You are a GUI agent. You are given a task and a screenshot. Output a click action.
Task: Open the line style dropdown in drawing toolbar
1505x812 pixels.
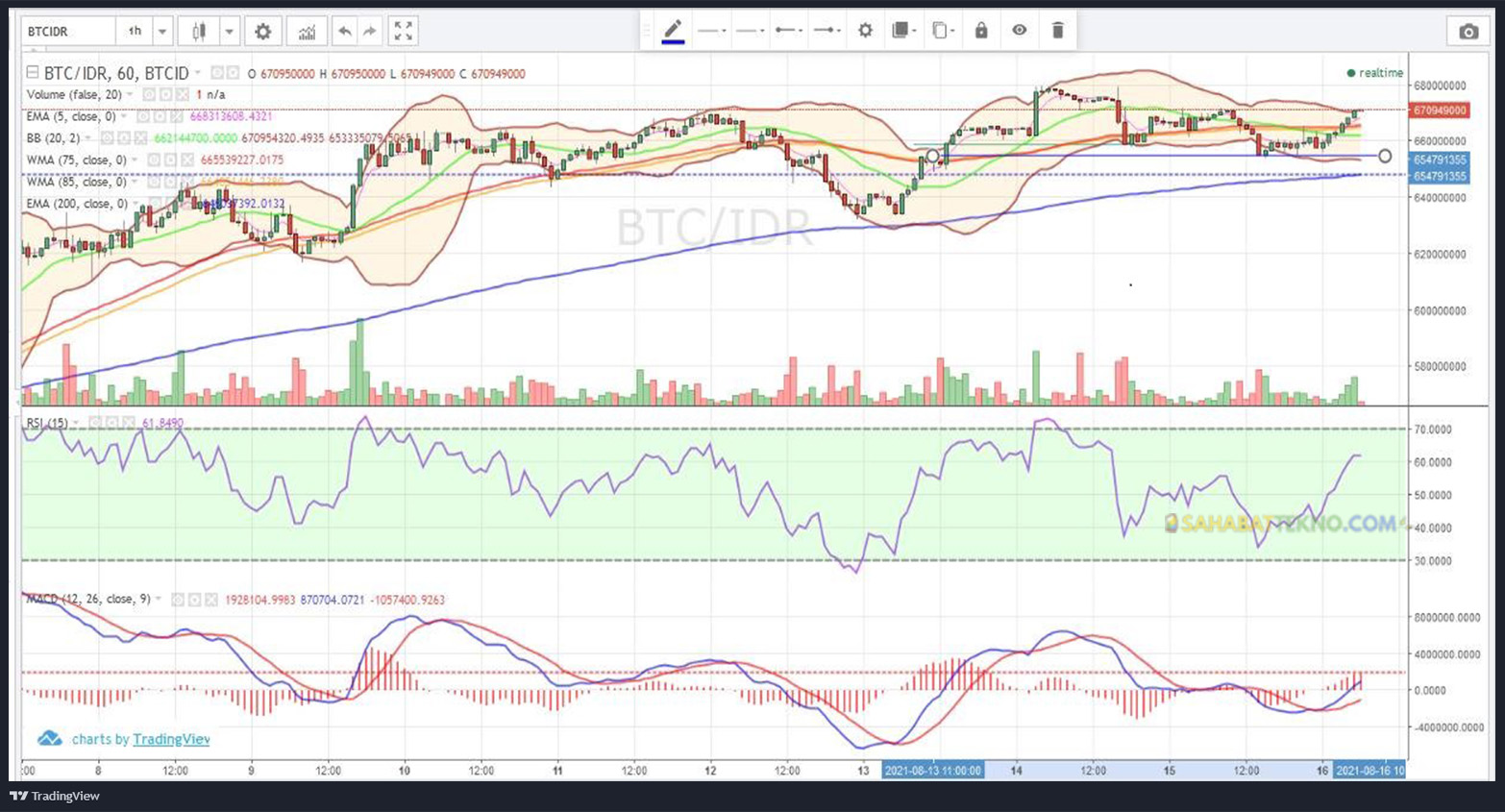pyautogui.click(x=711, y=31)
